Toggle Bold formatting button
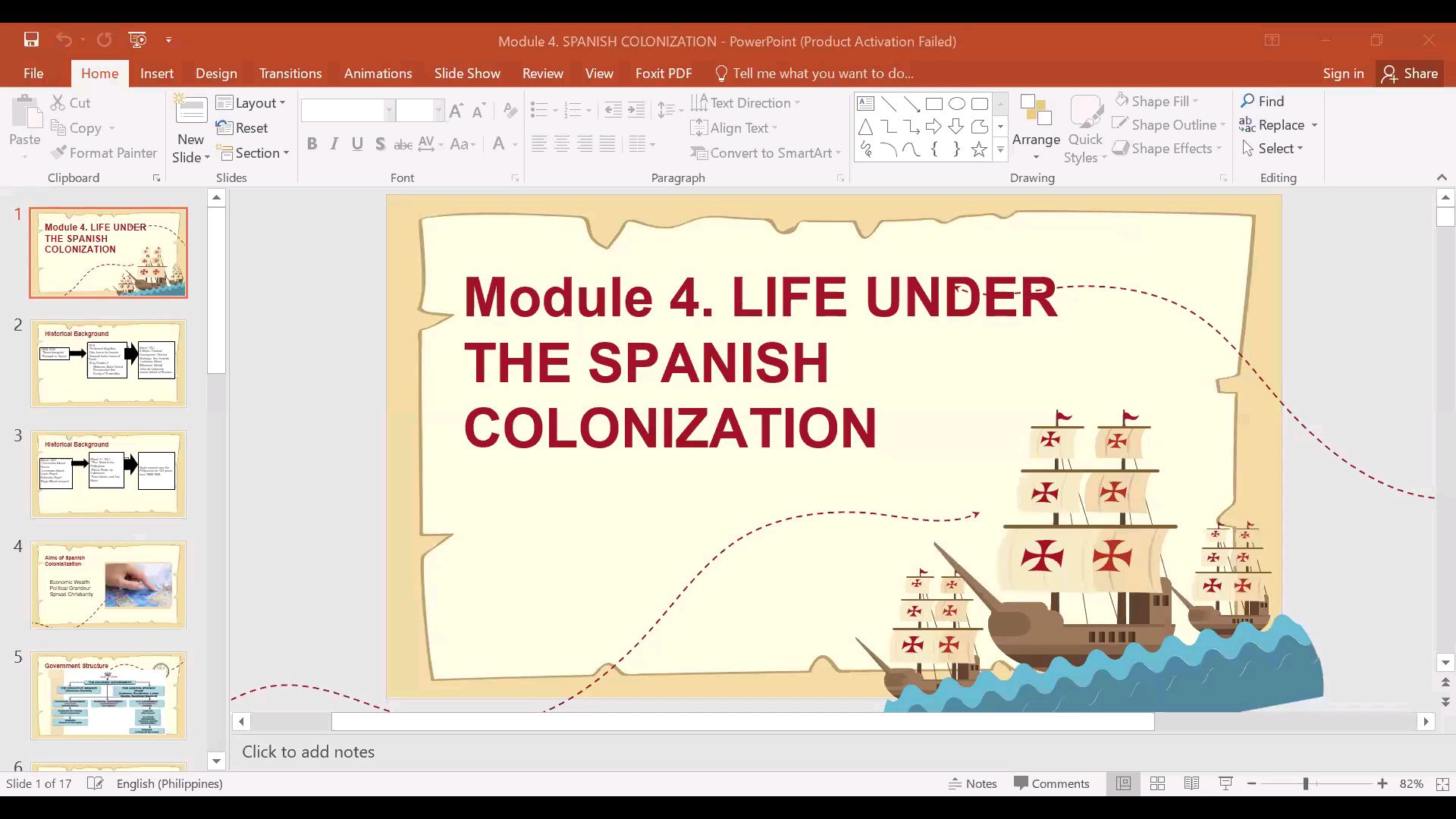The image size is (1456, 819). [x=312, y=144]
